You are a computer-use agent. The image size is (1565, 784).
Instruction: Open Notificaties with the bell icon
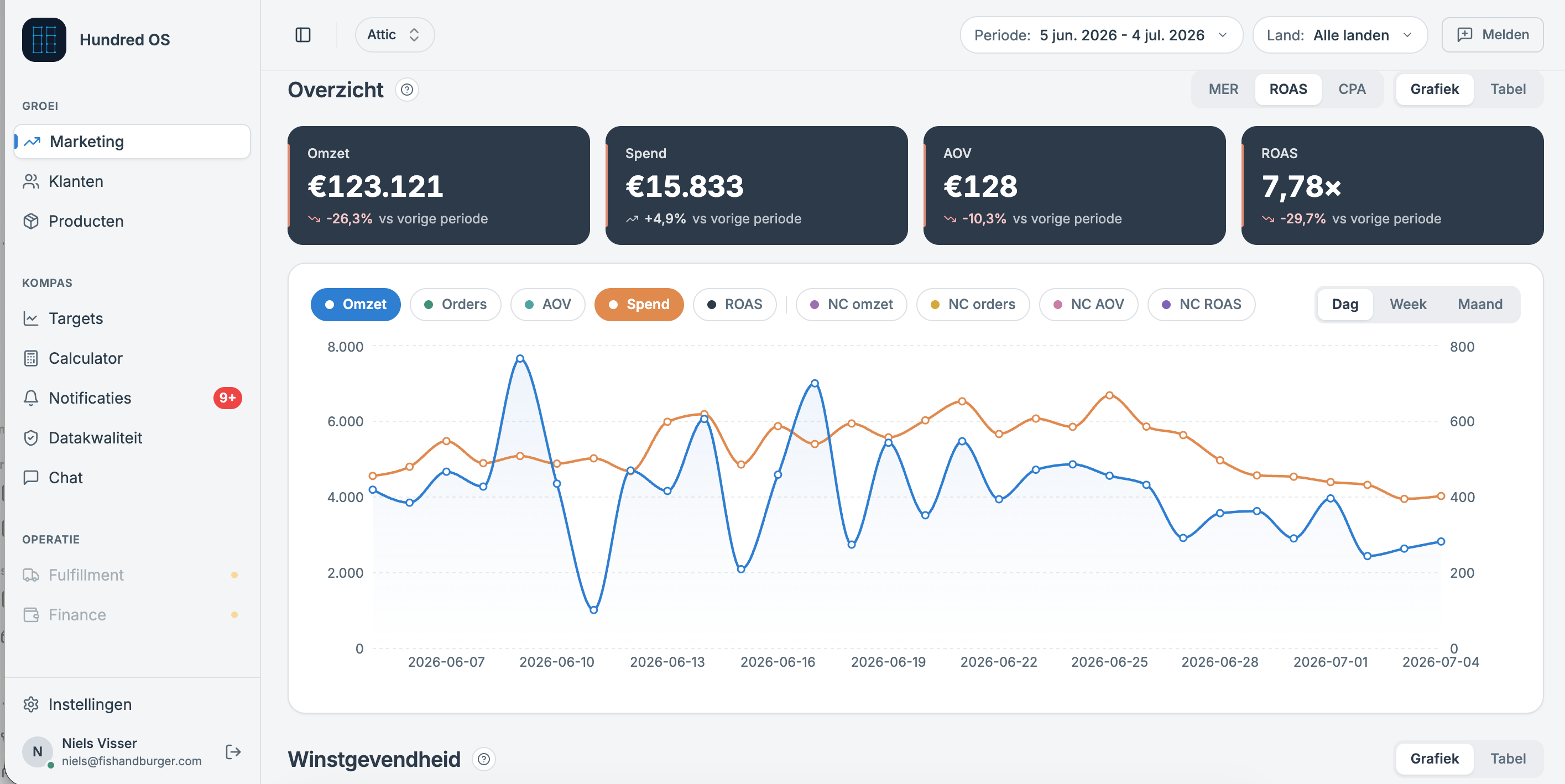[x=31, y=398]
